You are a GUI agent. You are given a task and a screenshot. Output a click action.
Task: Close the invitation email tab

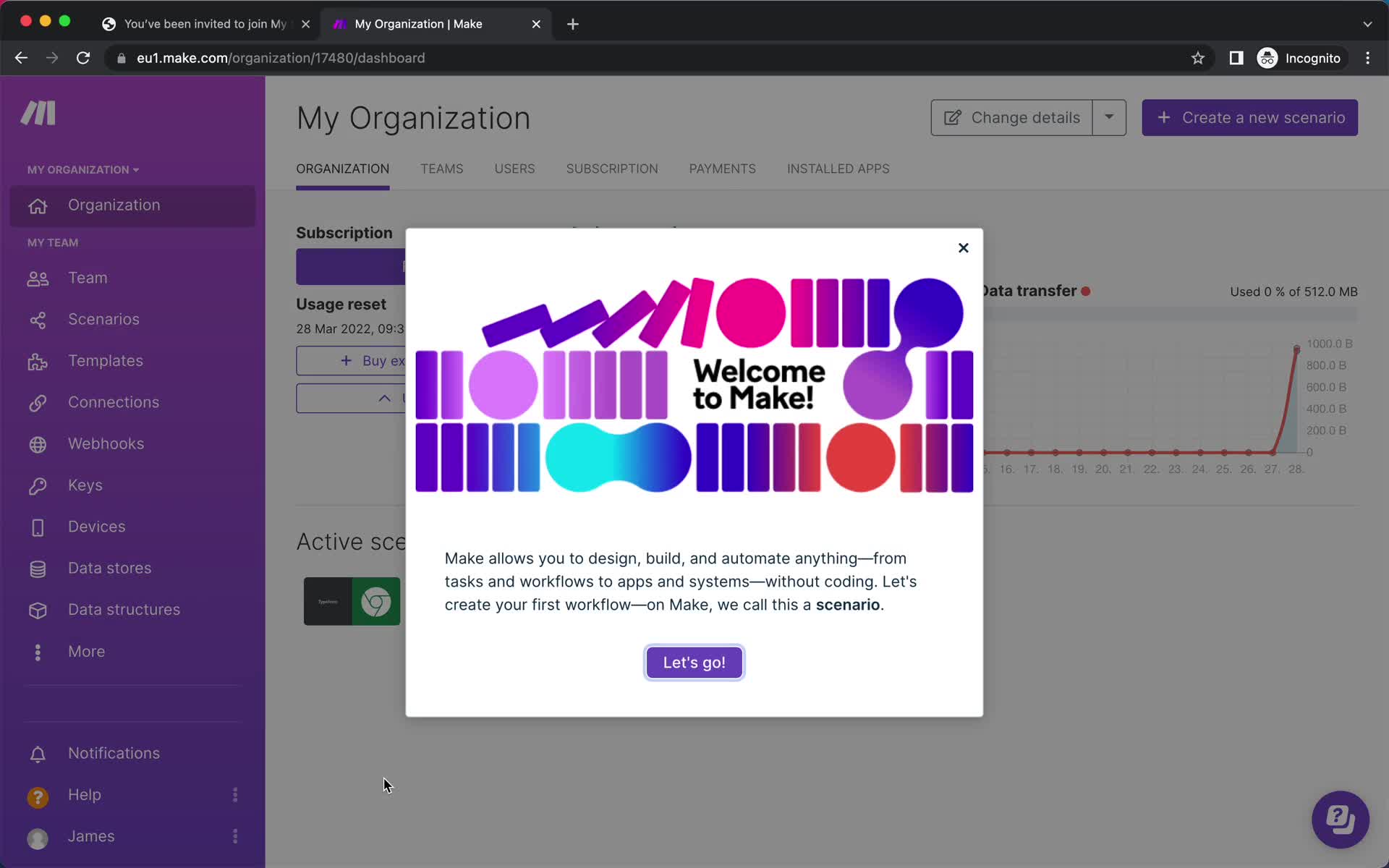[305, 24]
